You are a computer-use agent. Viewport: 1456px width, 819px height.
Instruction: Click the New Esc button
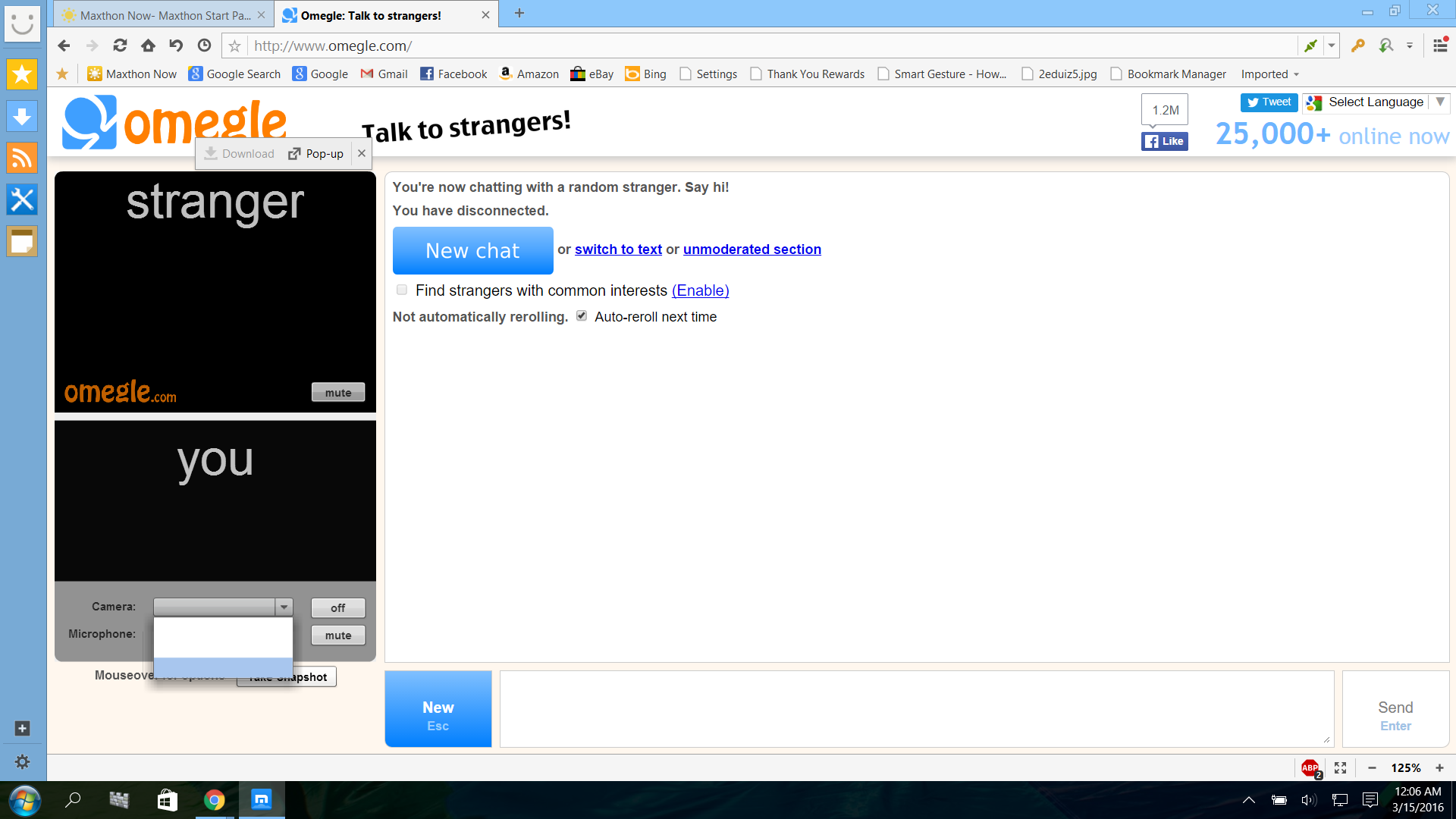pyautogui.click(x=438, y=709)
